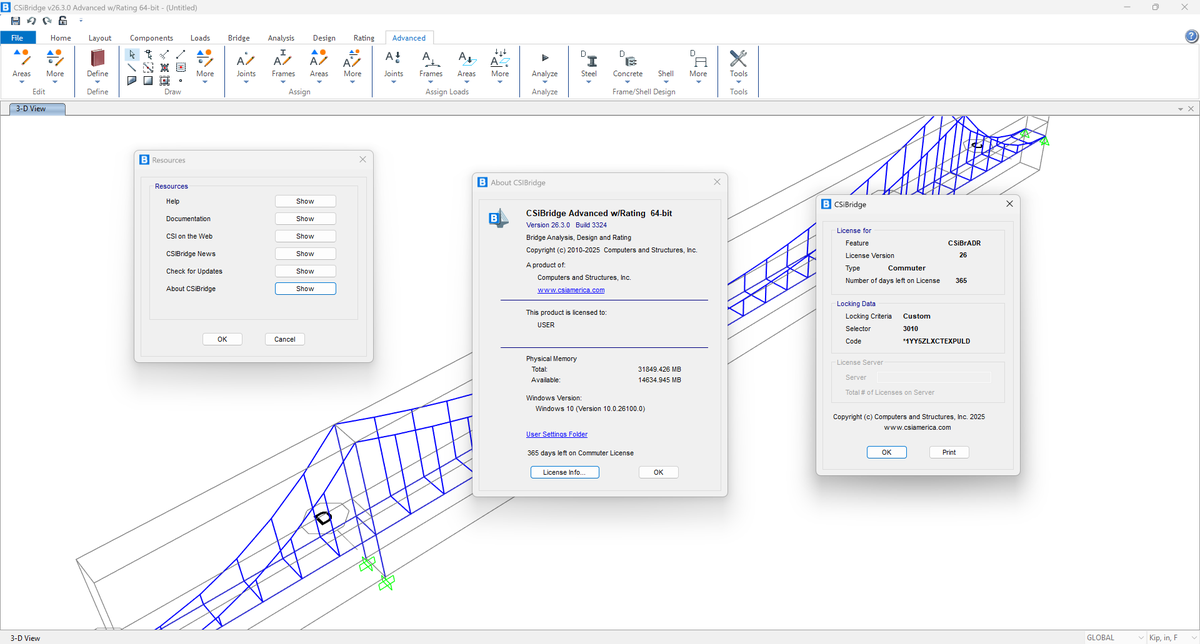The height and width of the screenshot is (644, 1200).
Task: Toggle the model lock icon
Action: tap(63, 21)
